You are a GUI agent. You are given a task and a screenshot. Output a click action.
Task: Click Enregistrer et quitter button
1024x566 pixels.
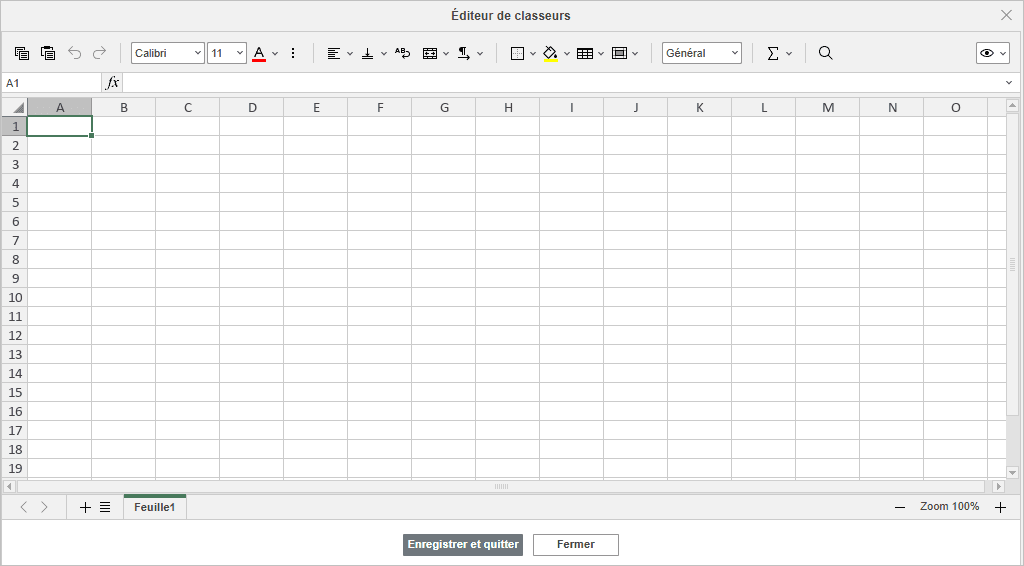pos(463,544)
